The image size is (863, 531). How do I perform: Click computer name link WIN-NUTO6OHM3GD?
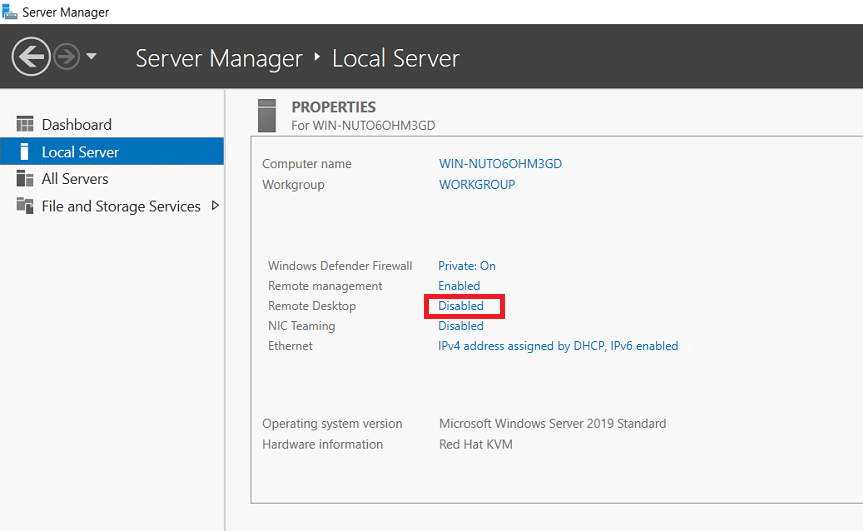[x=500, y=163]
